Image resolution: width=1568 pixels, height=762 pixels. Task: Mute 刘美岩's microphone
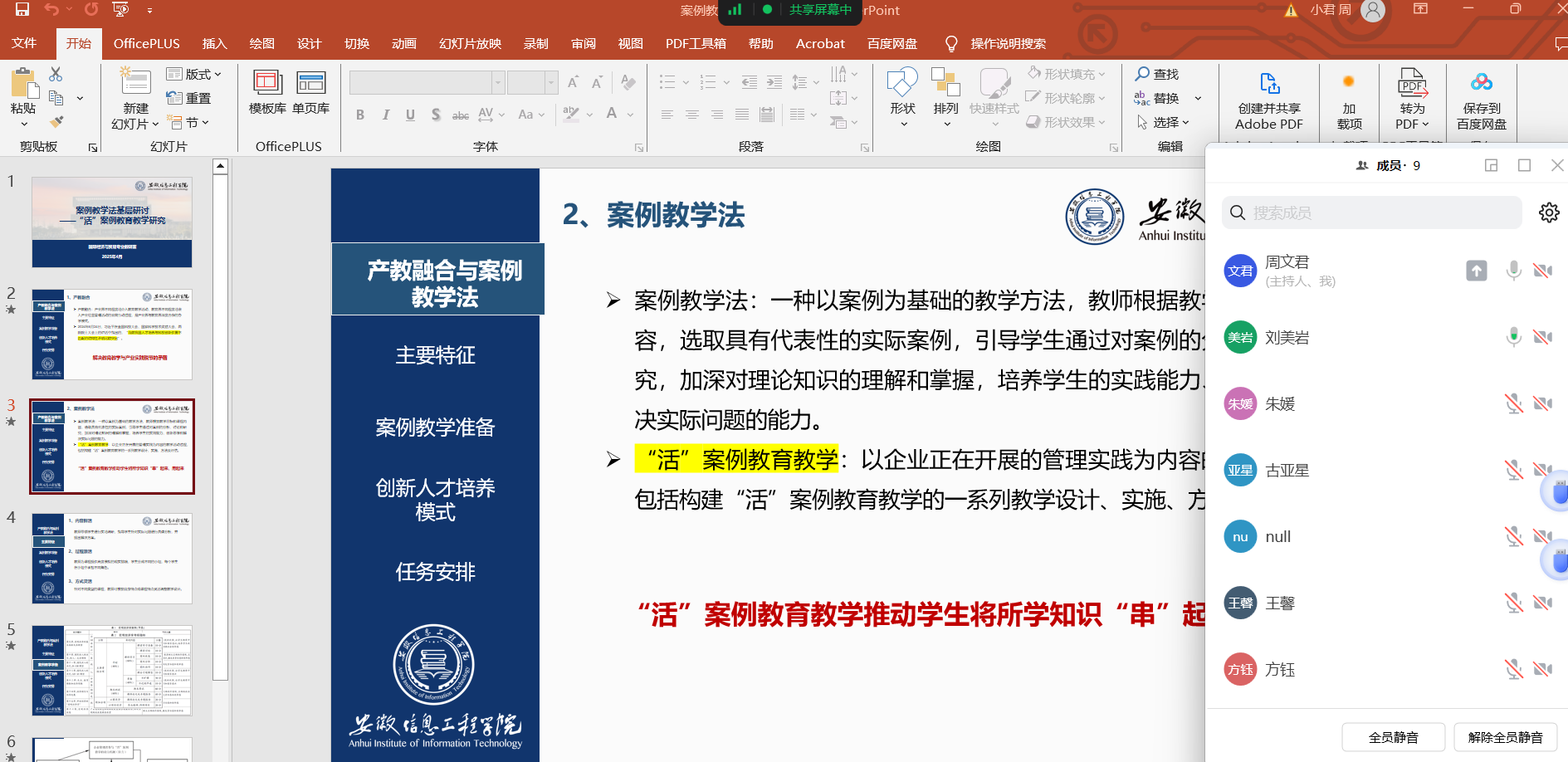1512,337
